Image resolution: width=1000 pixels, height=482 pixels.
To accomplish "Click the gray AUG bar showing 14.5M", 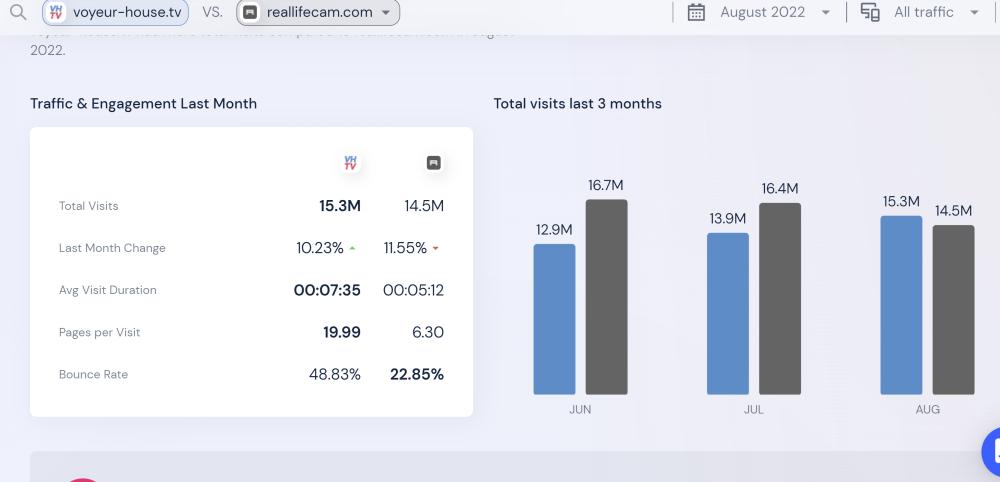I will click(x=953, y=310).
